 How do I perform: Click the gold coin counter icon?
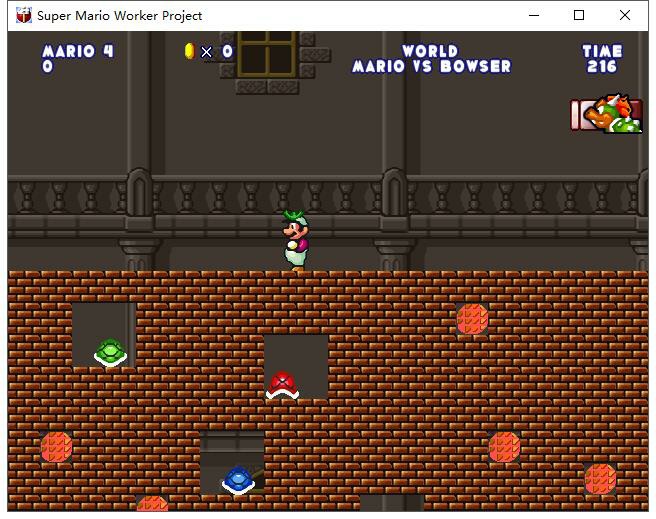pyautogui.click(x=190, y=51)
